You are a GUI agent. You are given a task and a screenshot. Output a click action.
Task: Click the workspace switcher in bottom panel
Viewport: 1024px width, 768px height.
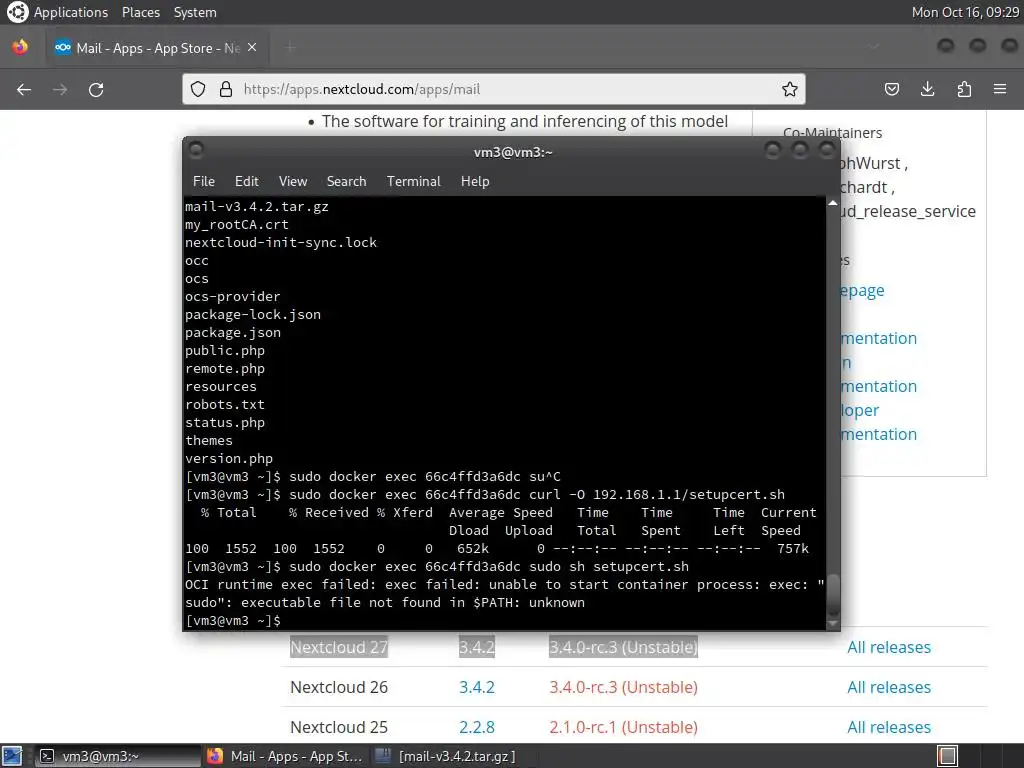pos(948,756)
